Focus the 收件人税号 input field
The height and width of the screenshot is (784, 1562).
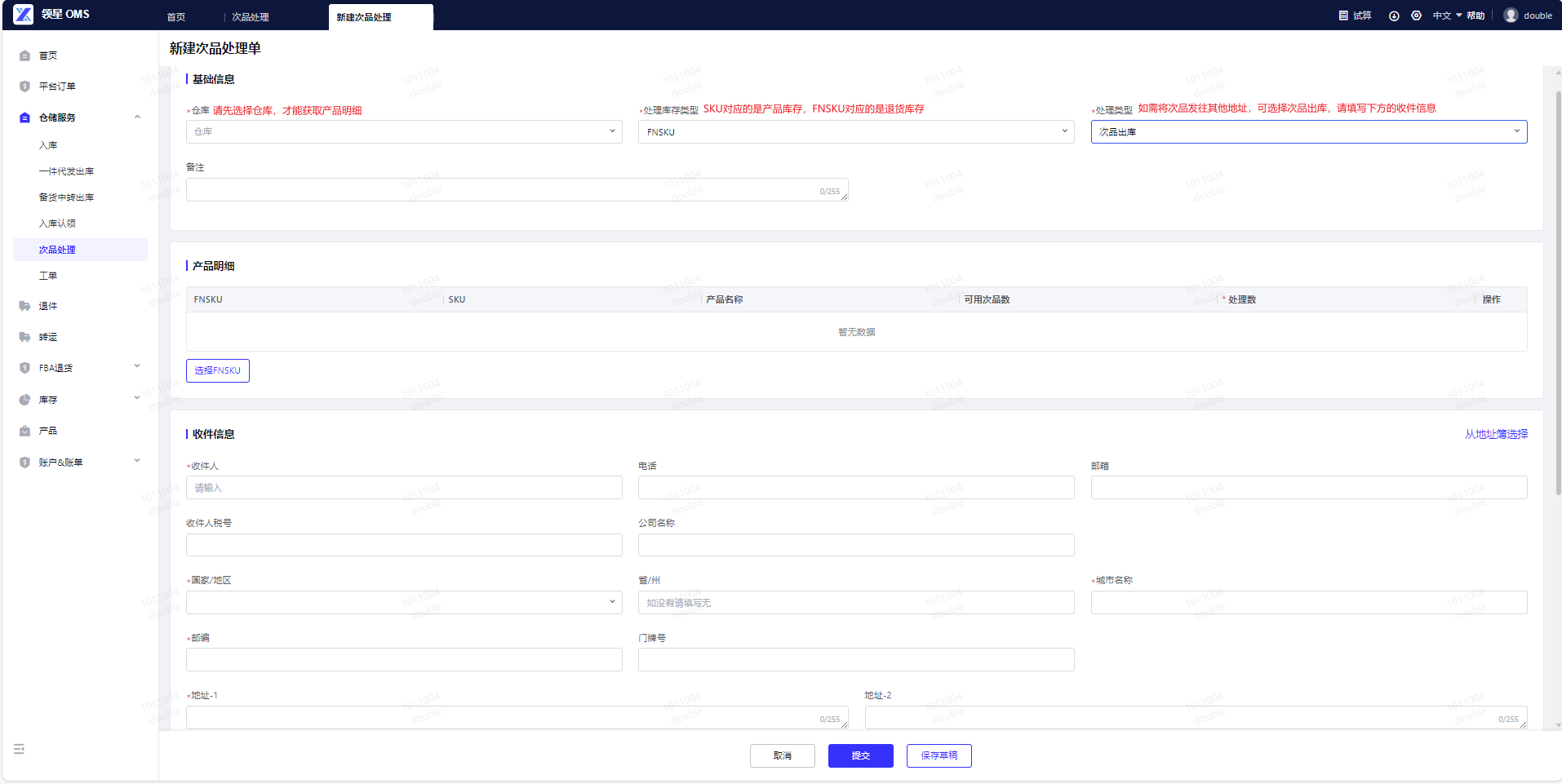(404, 545)
